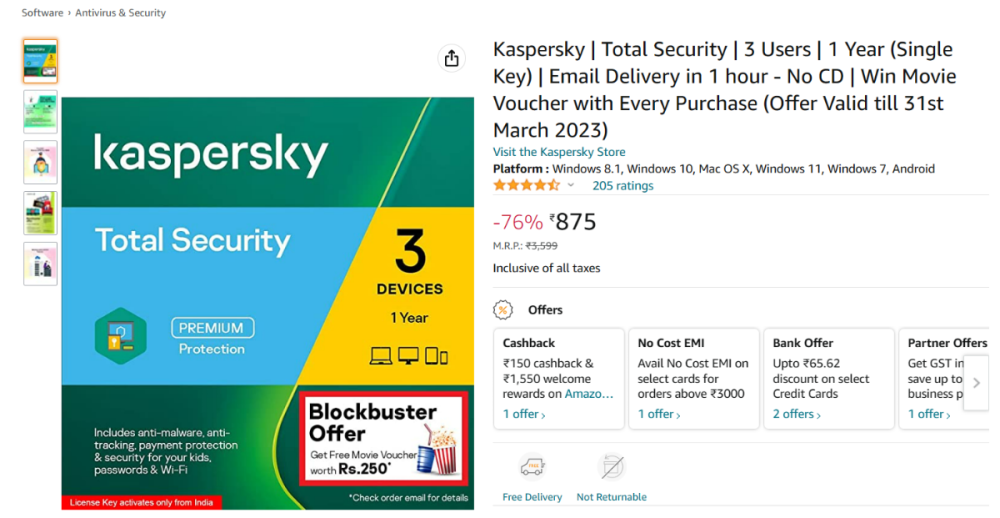This screenshot has width=1000, height=518.
Task: Select the fourth product thumbnail
Action: point(40,213)
